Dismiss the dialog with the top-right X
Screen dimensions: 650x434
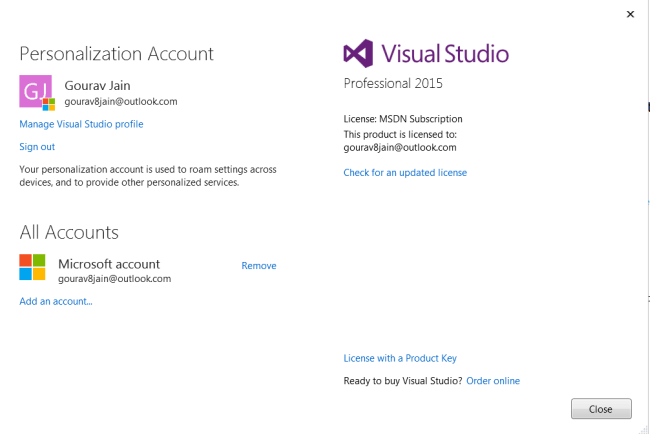tap(630, 14)
